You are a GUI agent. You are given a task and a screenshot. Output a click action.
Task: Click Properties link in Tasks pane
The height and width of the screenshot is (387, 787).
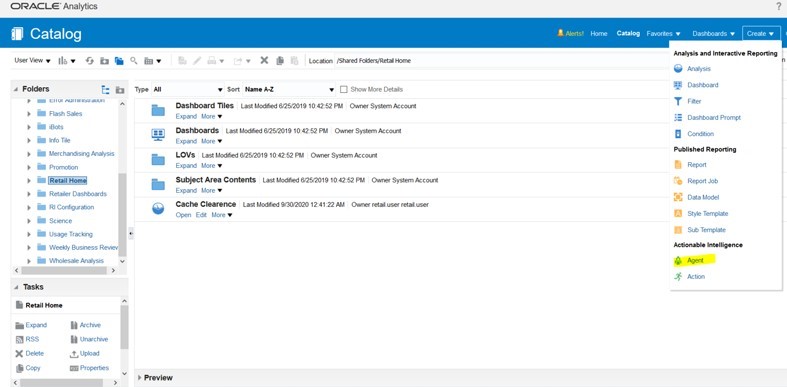(94, 368)
